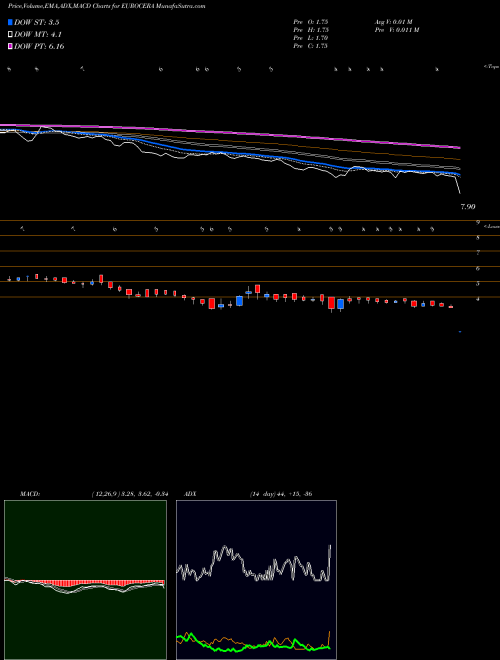Click the magenta DOW PT legend swatch

[10, 46]
